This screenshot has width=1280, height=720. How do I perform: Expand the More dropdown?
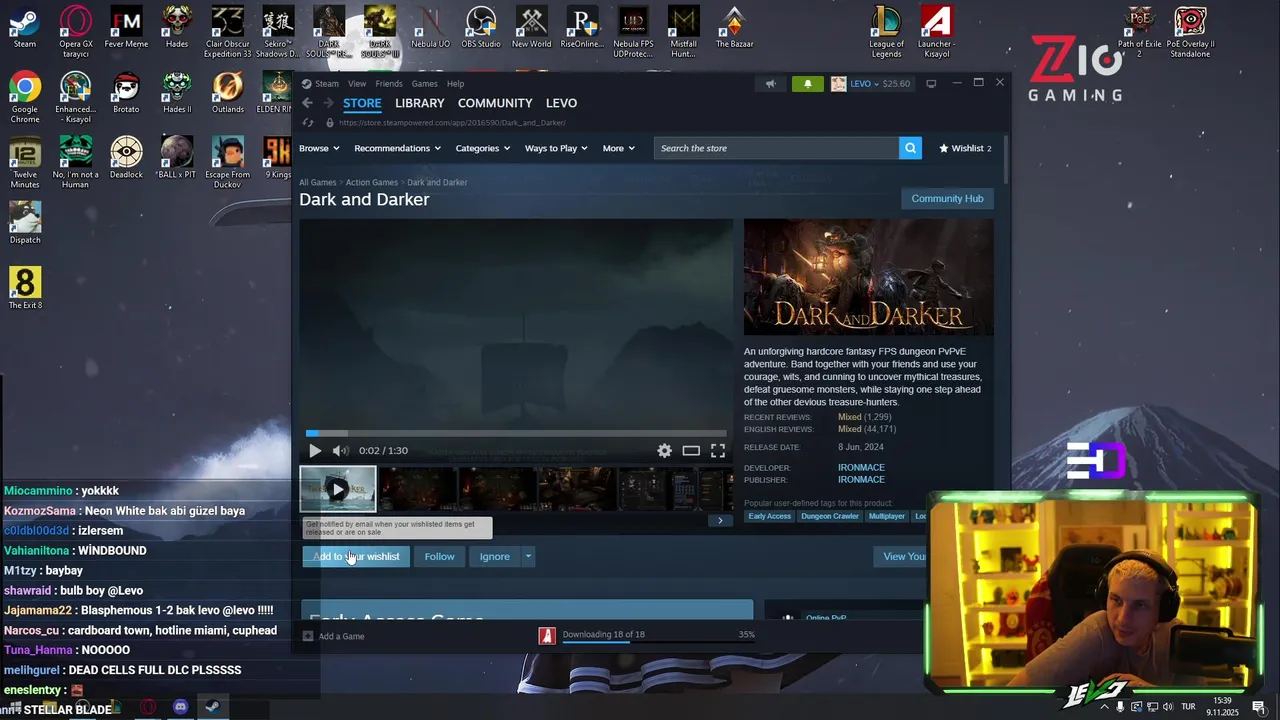tap(618, 148)
